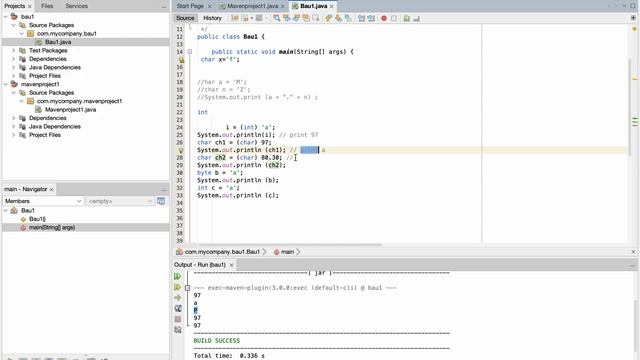
Task: Switch editor to History view
Action: click(x=212, y=18)
